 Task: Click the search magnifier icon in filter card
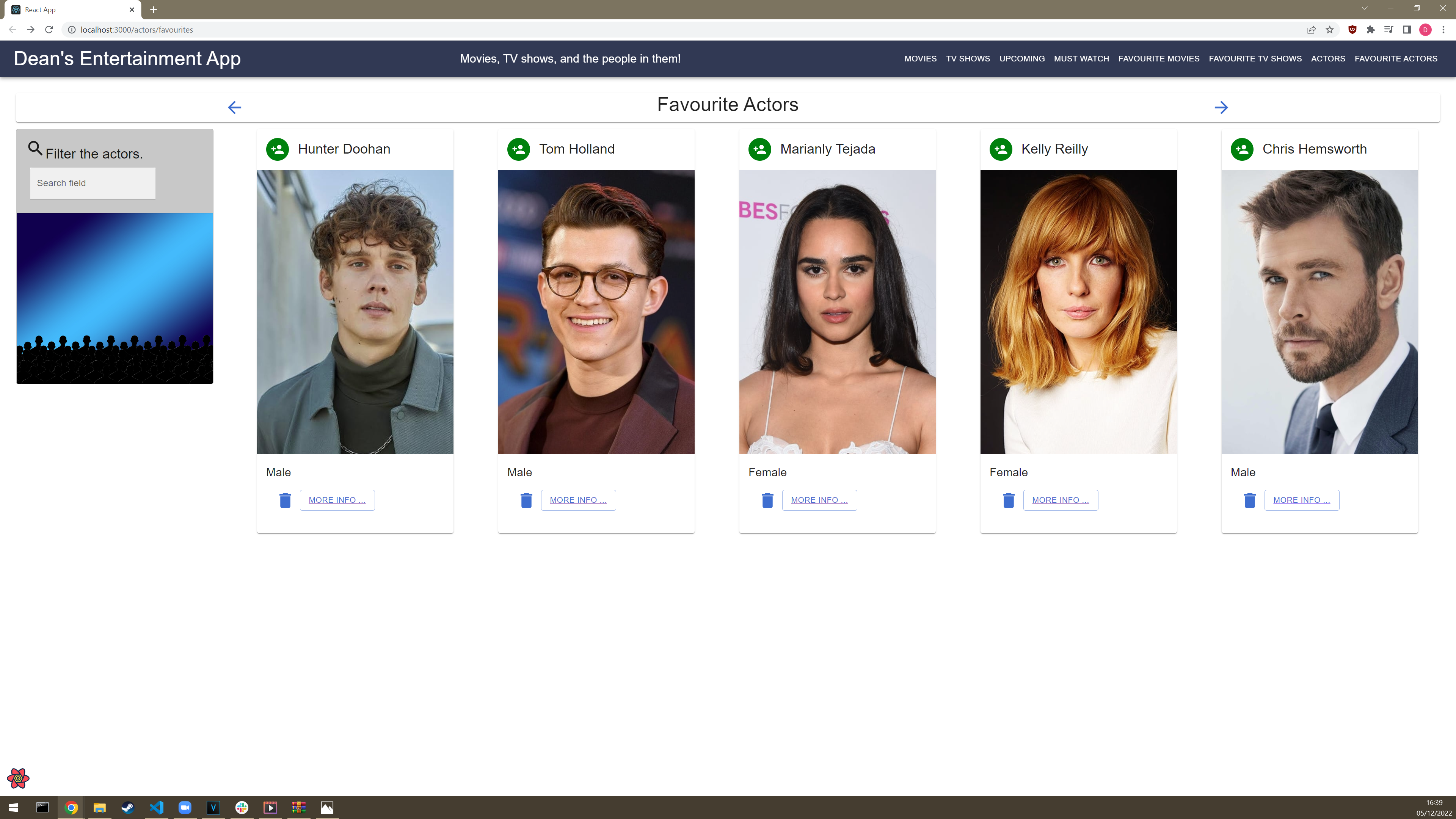click(x=35, y=149)
